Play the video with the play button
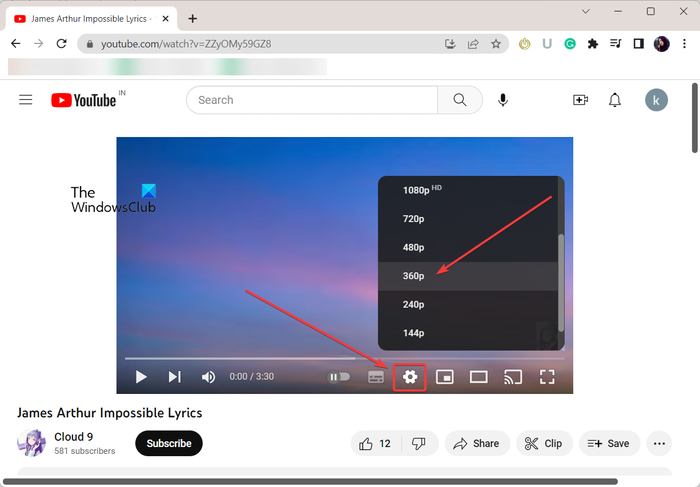Image resolution: width=700 pixels, height=487 pixels. [x=141, y=377]
